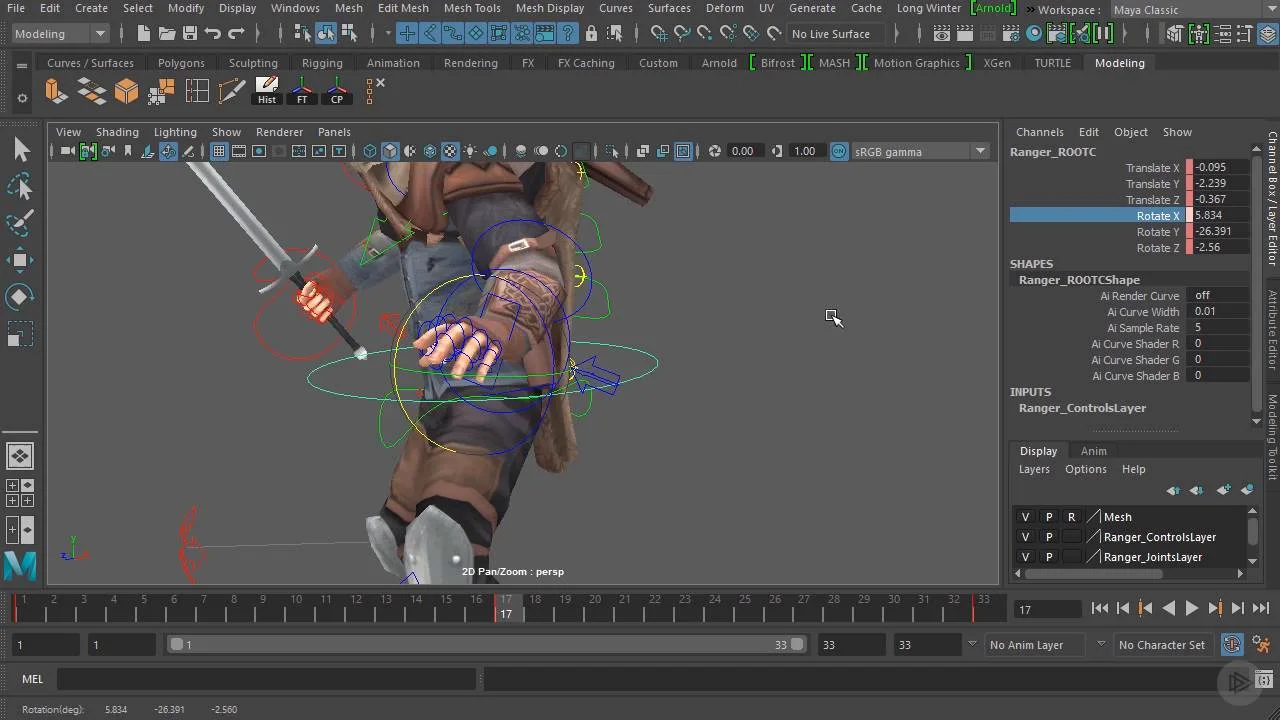Viewport: 1280px width, 720px height.
Task: Switch to the Rigging shelf tab
Action: [x=322, y=62]
